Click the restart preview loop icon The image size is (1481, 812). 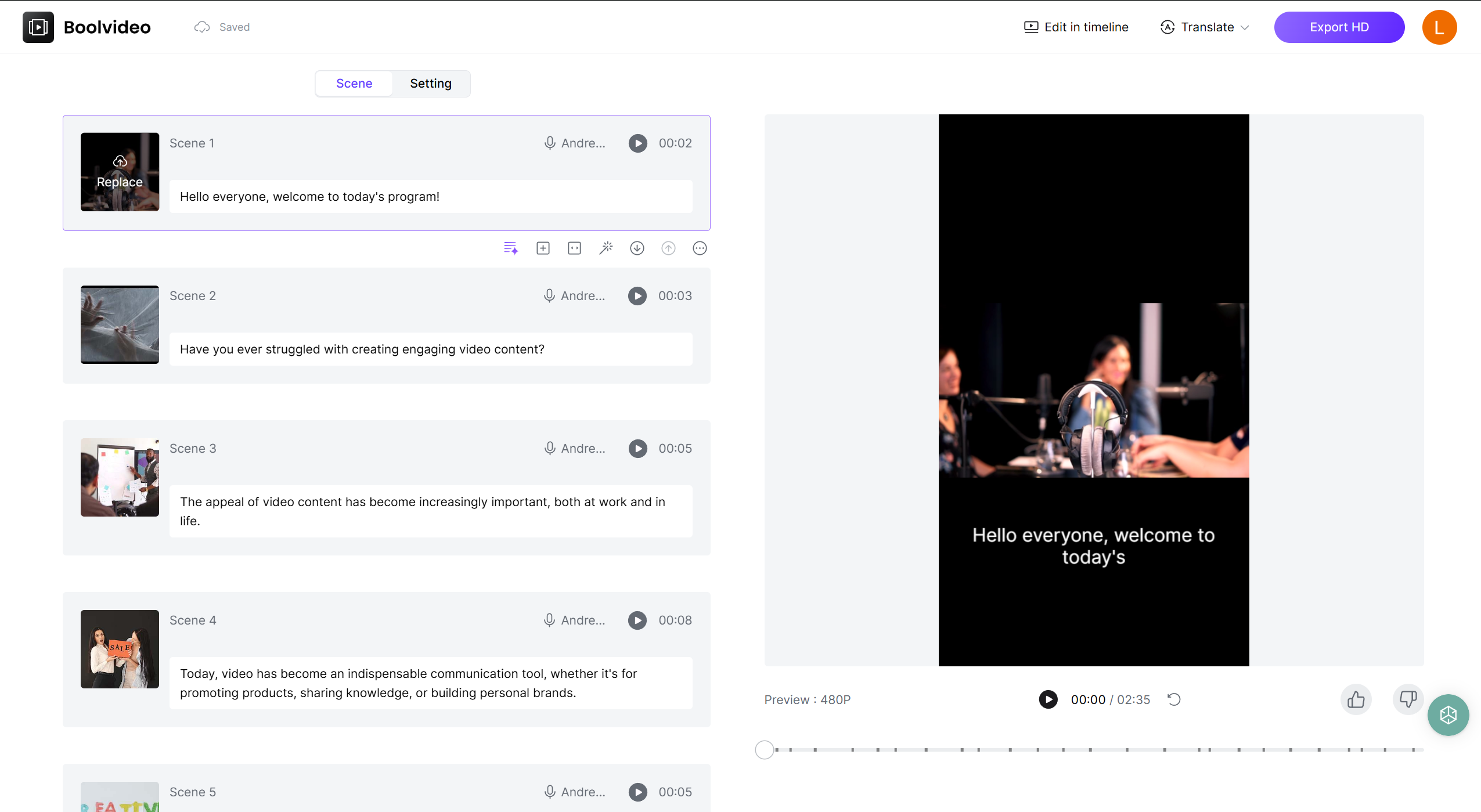coord(1174,699)
